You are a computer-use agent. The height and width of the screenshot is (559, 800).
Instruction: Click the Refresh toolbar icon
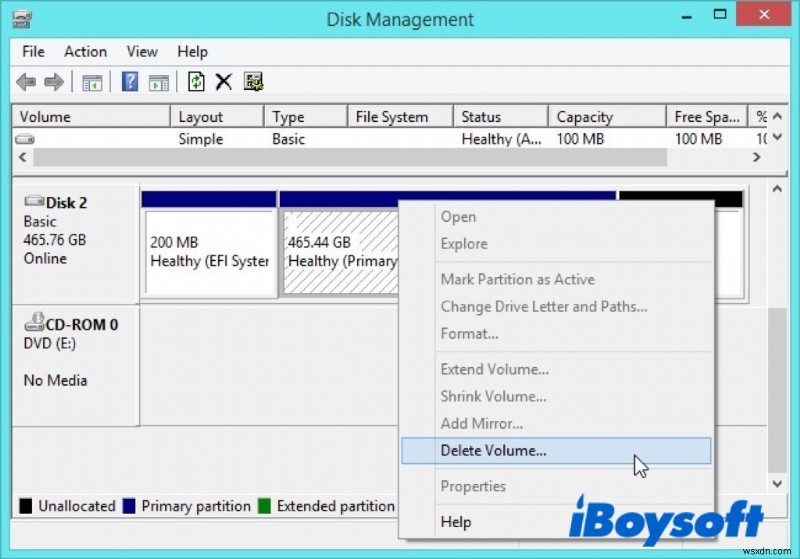pos(196,82)
